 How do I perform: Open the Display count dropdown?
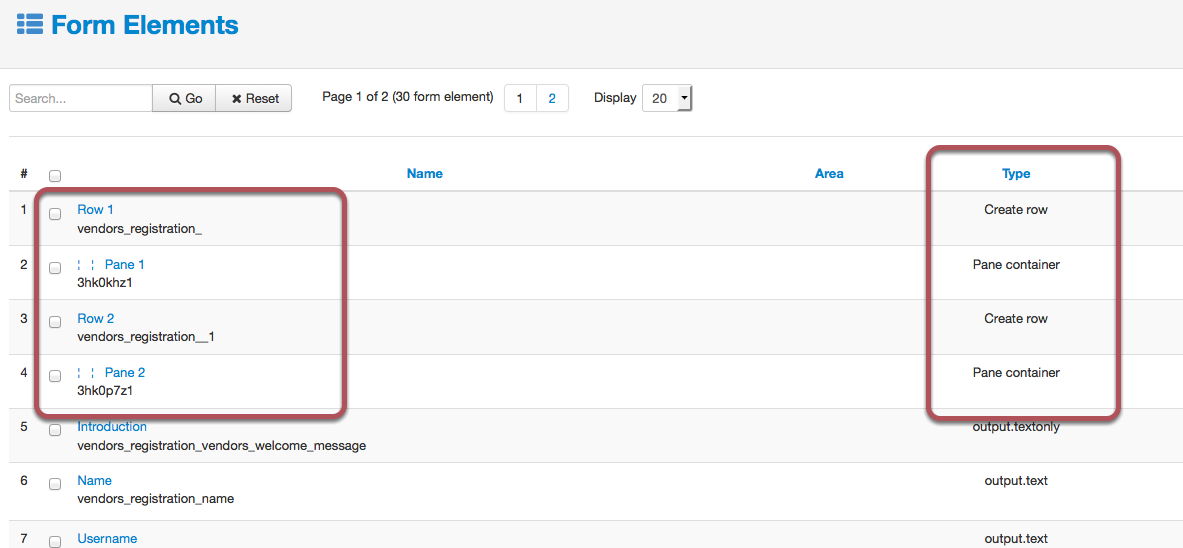click(667, 98)
